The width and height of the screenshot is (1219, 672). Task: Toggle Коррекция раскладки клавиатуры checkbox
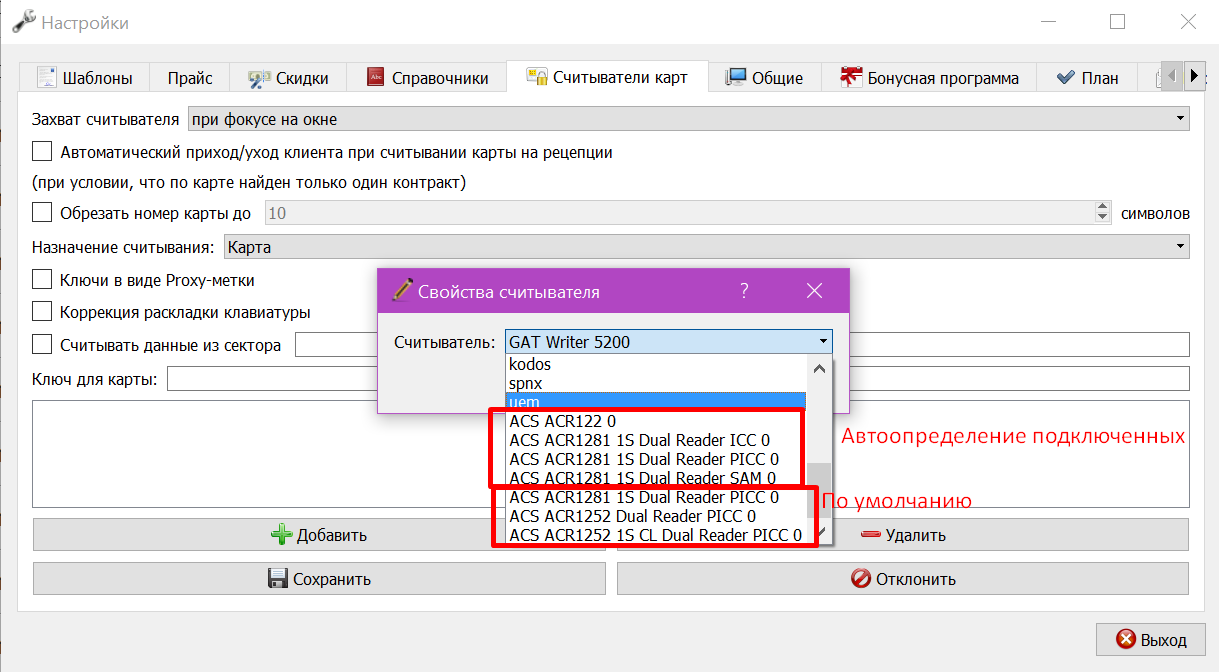pyautogui.click(x=42, y=312)
